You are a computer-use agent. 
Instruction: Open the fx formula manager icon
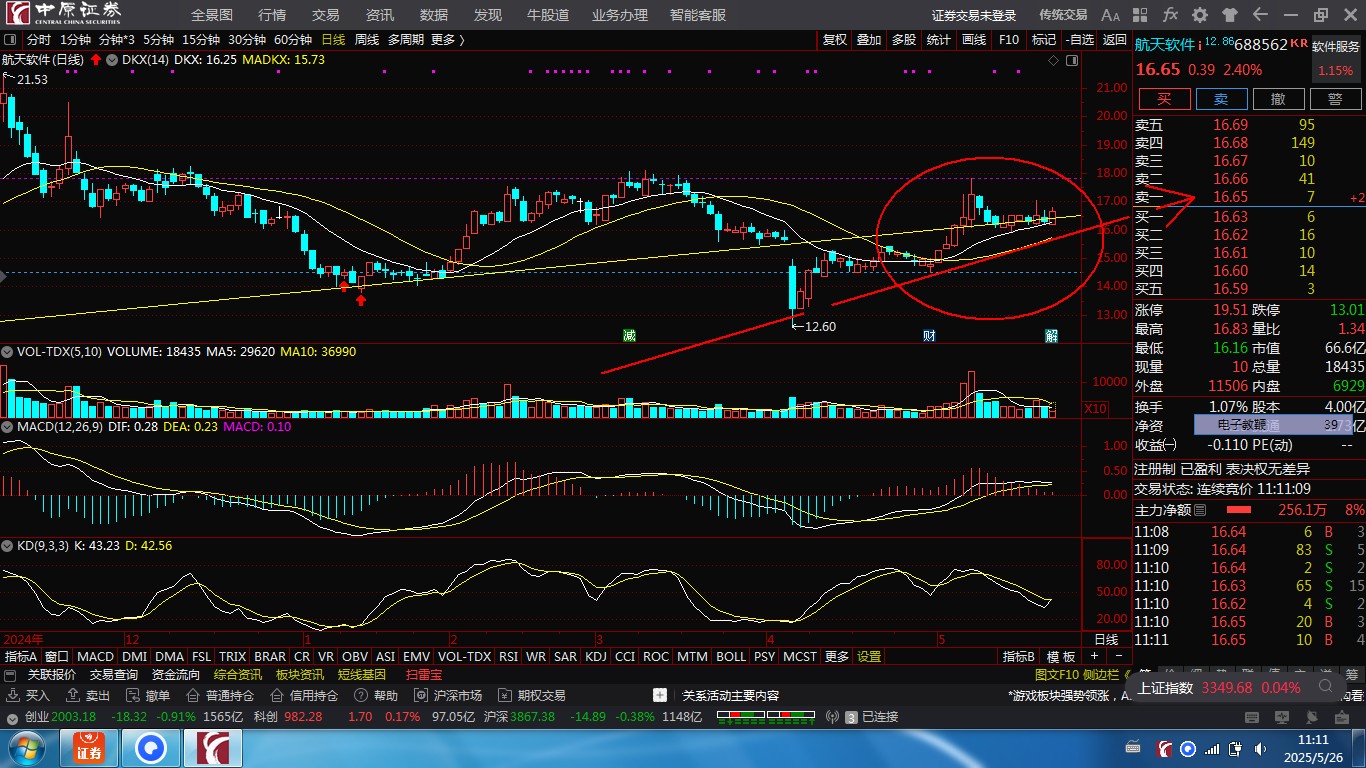[1170, 15]
